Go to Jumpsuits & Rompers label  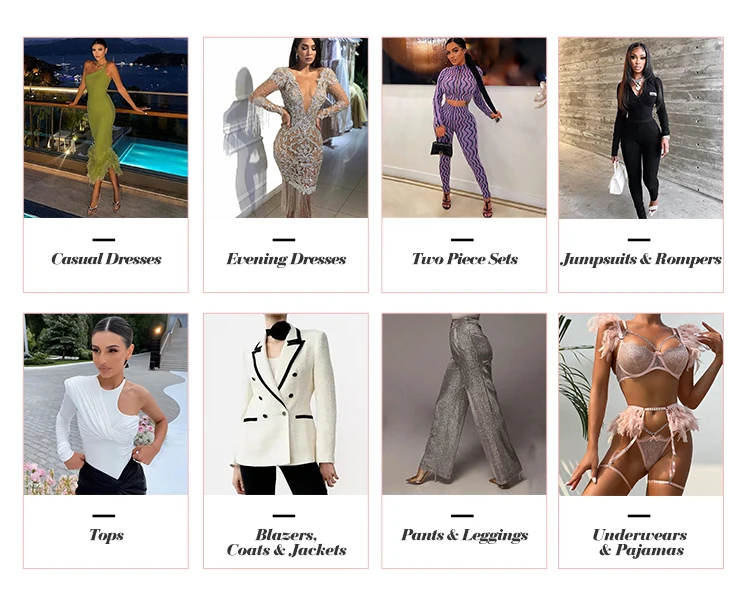coord(641,259)
